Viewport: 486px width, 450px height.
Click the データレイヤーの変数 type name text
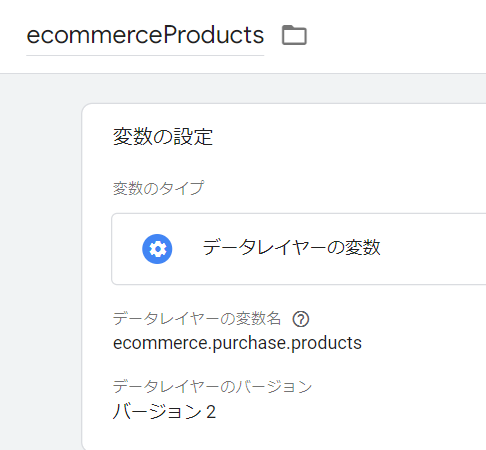[x=292, y=248]
